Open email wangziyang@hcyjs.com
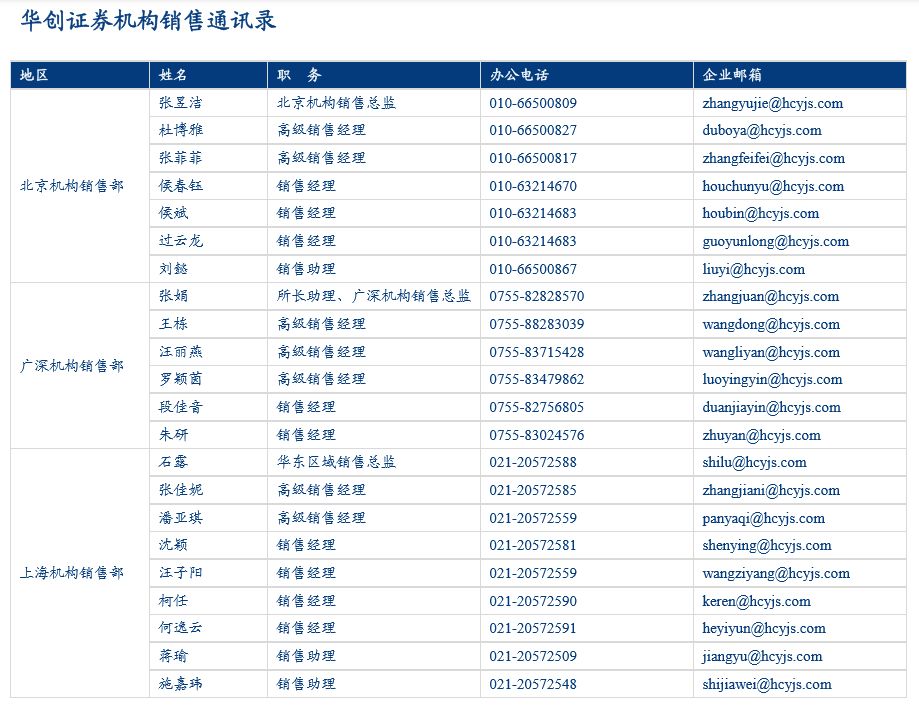 (x=776, y=574)
